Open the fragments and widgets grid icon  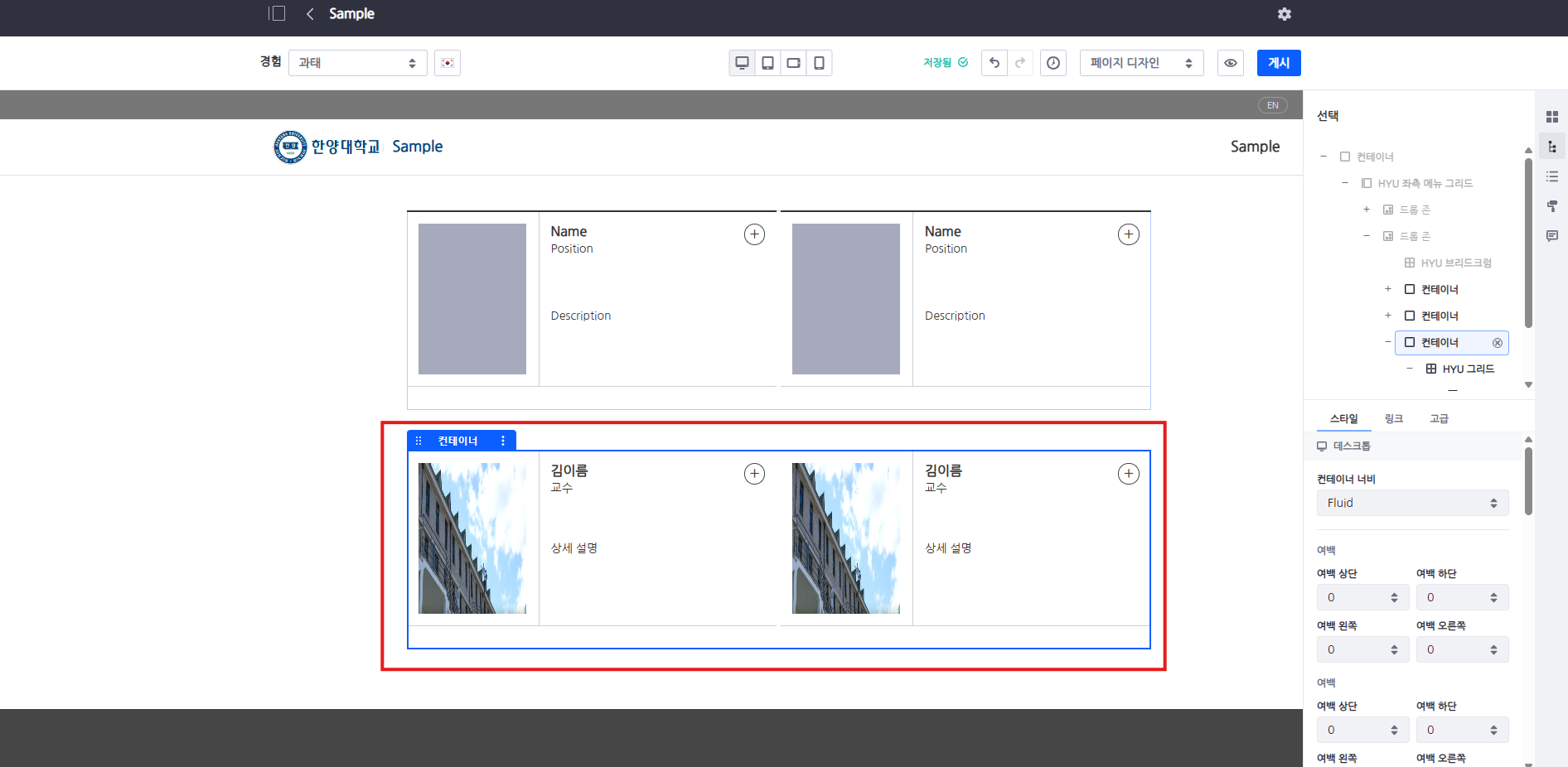point(1552,117)
